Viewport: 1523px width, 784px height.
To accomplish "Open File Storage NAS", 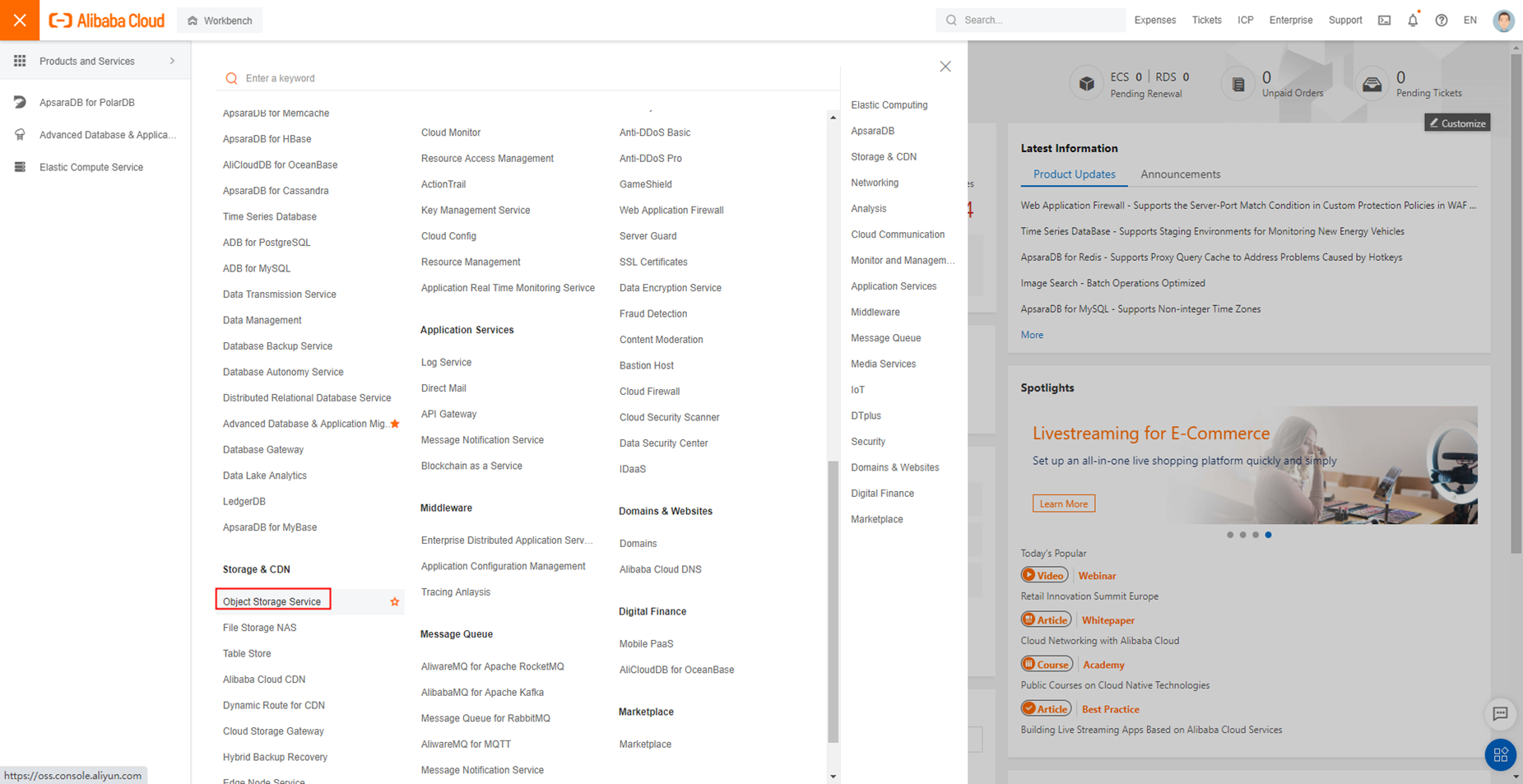I will [259, 628].
